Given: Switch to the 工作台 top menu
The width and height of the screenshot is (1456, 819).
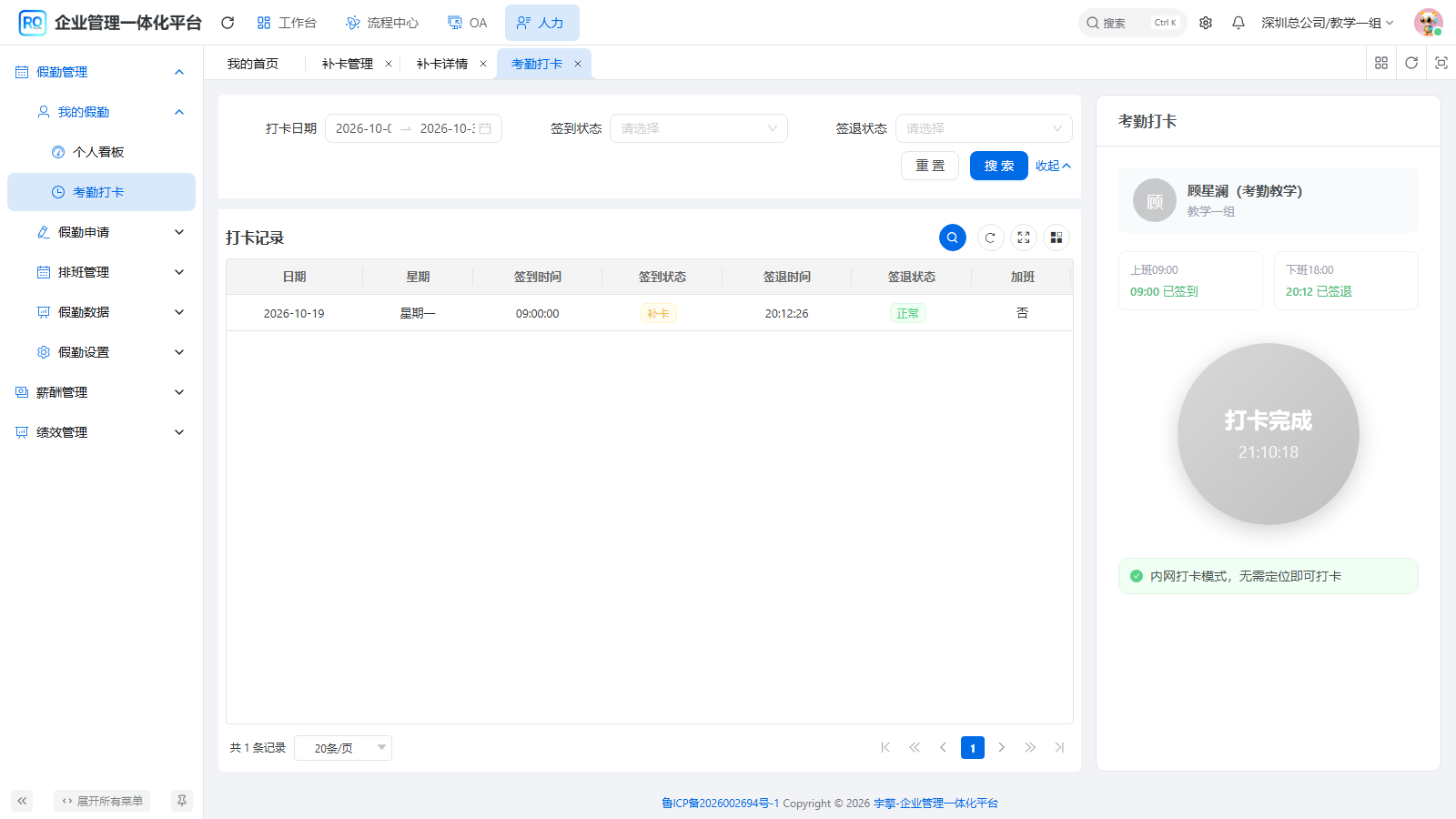Looking at the screenshot, I should tap(287, 23).
